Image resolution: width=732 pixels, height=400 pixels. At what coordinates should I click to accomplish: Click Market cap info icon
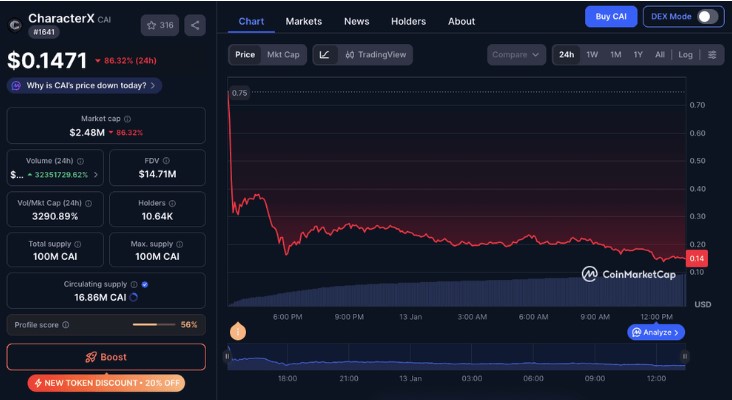(127, 119)
